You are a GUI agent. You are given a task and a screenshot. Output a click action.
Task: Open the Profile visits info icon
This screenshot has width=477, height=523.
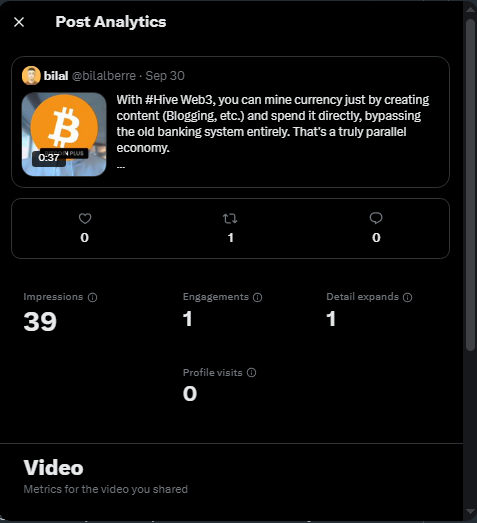point(252,373)
